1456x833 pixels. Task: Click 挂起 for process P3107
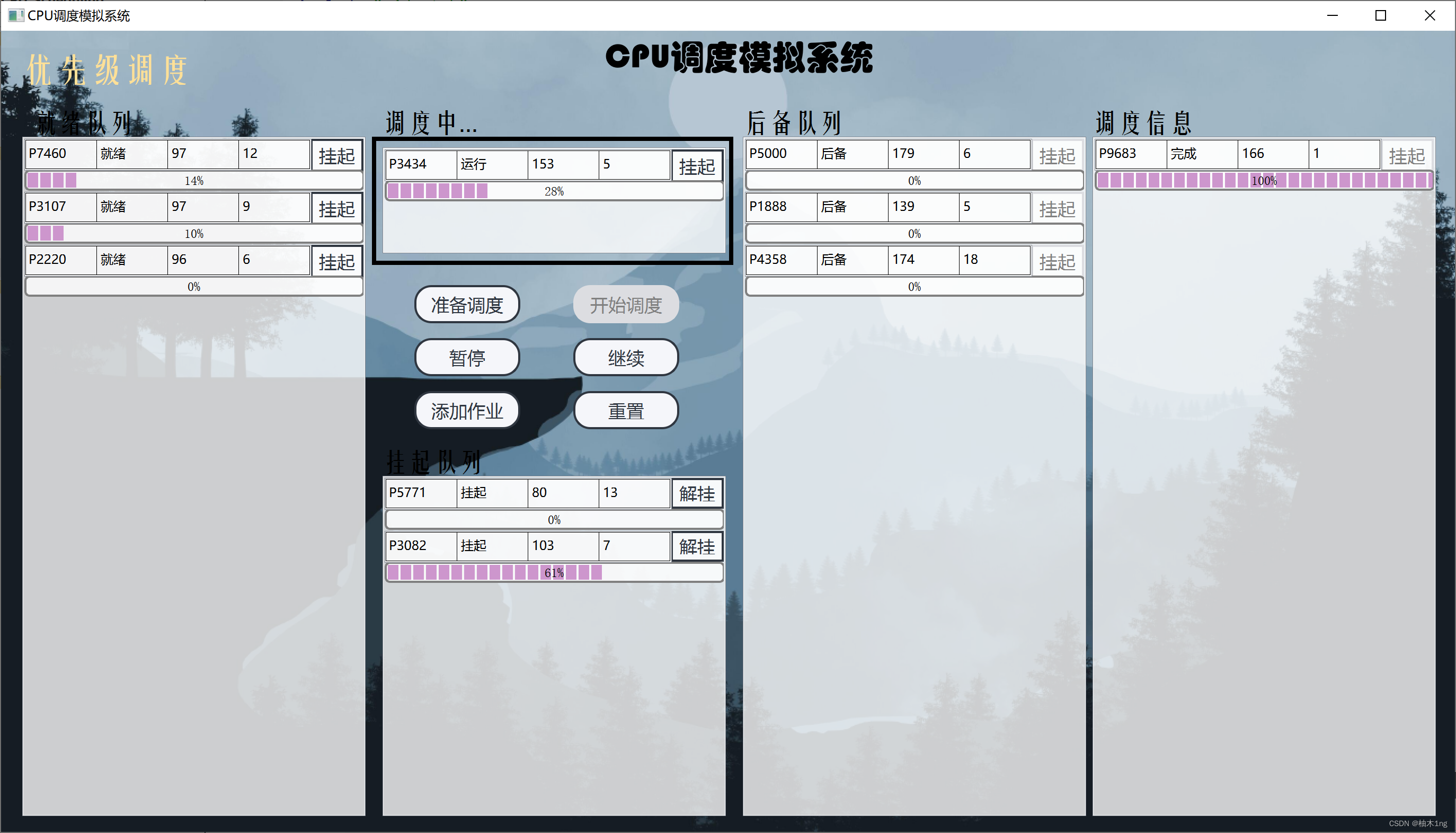pyautogui.click(x=336, y=208)
